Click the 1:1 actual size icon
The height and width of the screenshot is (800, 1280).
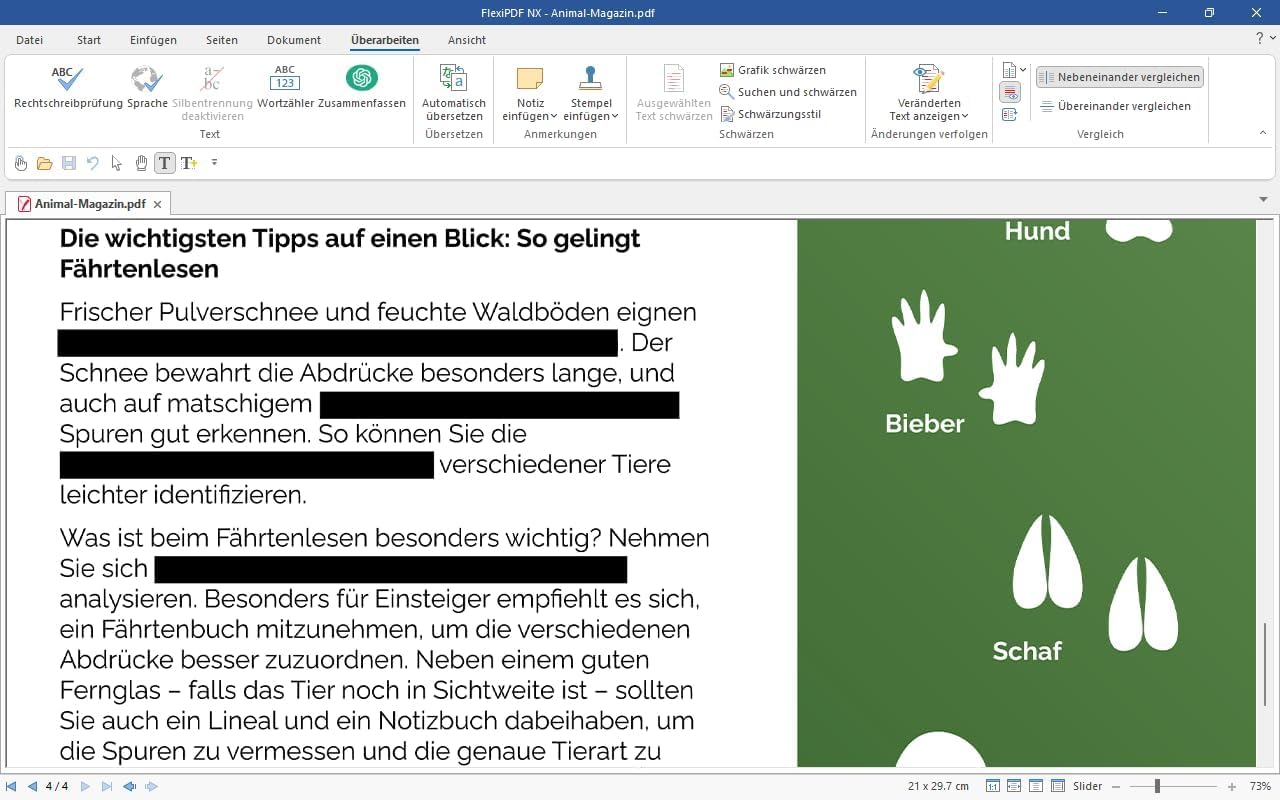pos(993,787)
